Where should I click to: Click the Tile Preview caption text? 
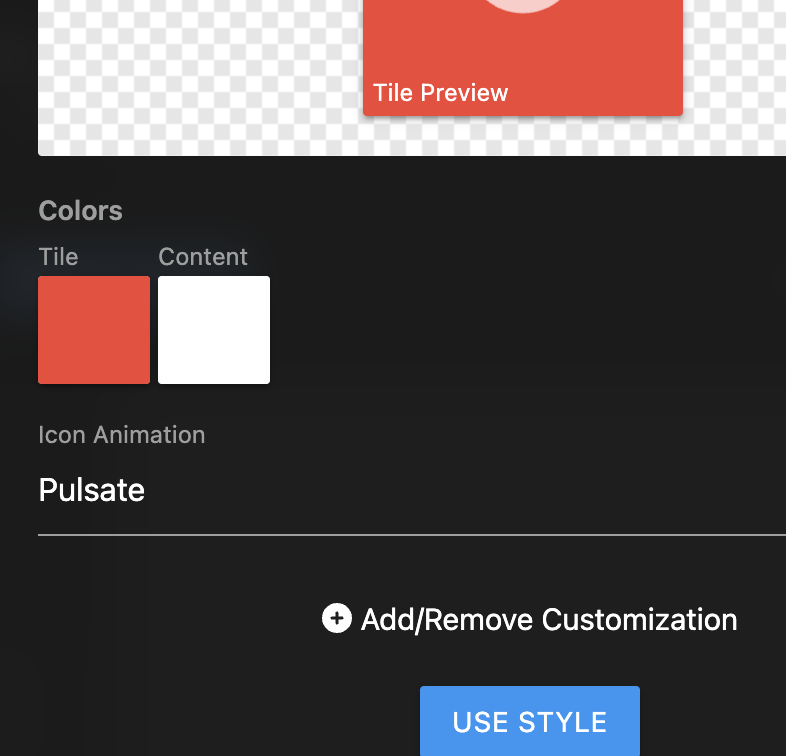point(441,93)
